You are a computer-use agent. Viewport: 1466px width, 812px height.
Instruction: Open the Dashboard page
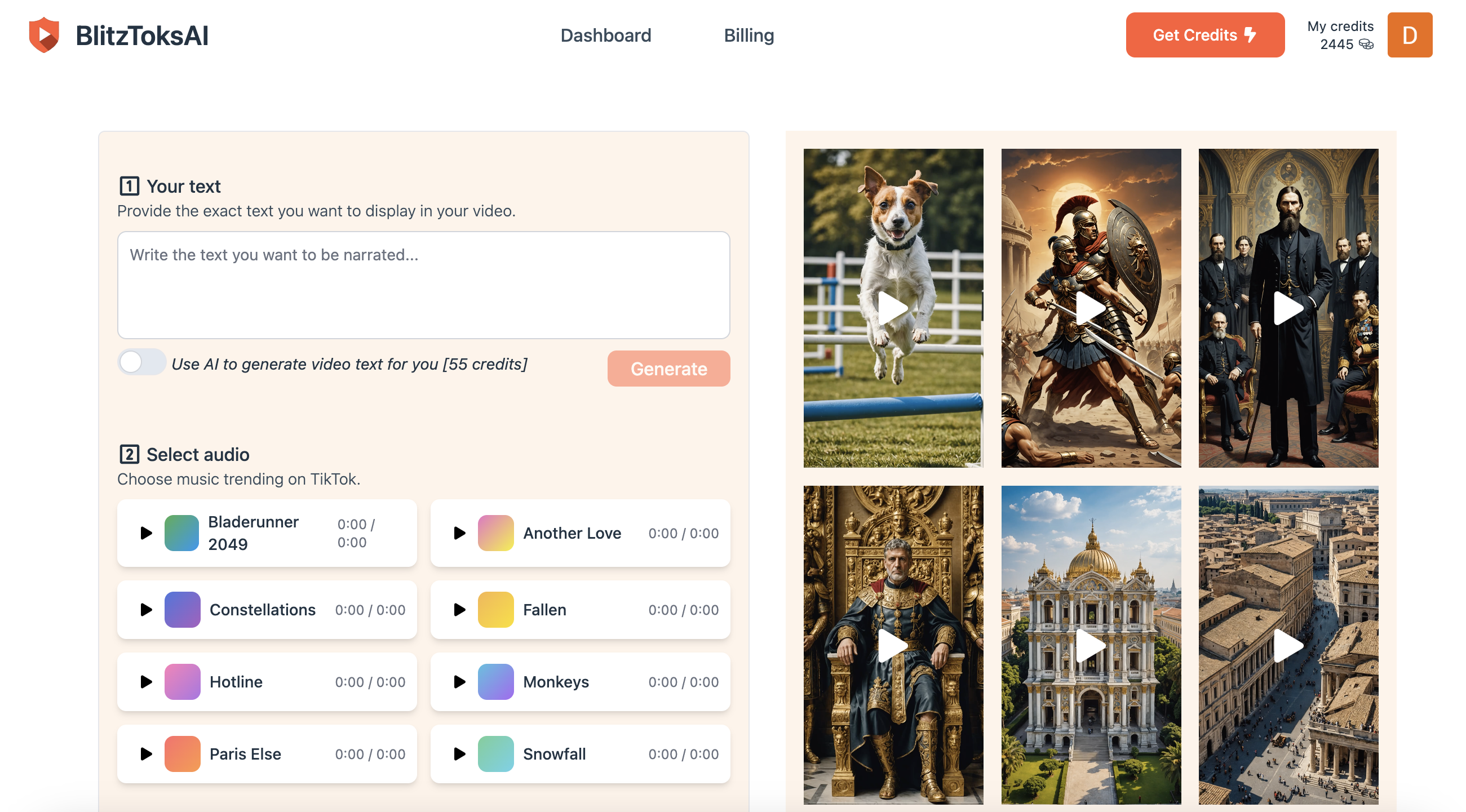click(605, 36)
